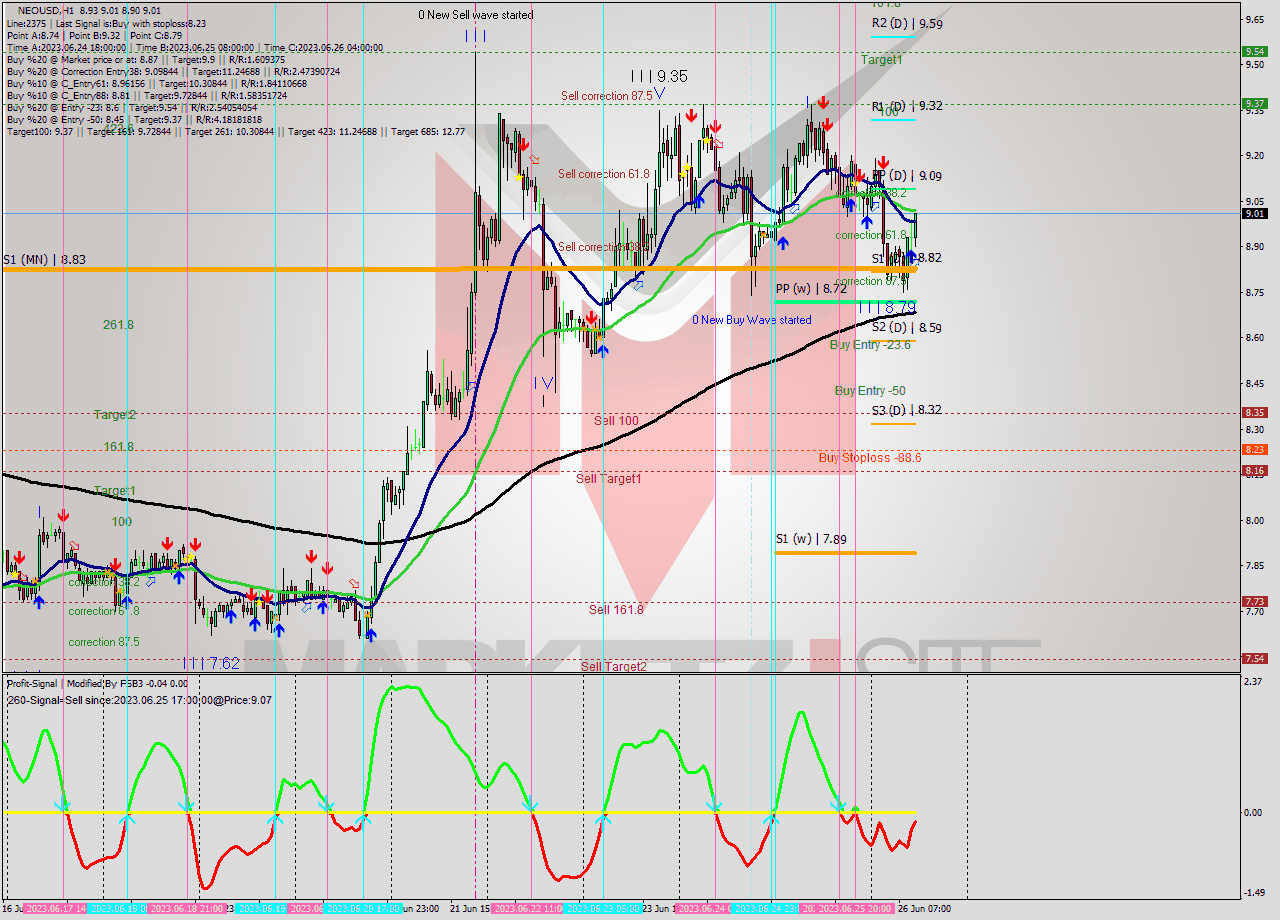
Task: Click the 8.00 price axis value
Action: point(1254,520)
